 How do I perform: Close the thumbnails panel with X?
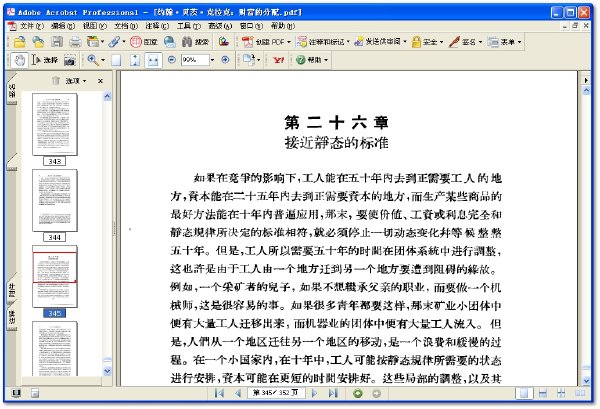point(100,81)
